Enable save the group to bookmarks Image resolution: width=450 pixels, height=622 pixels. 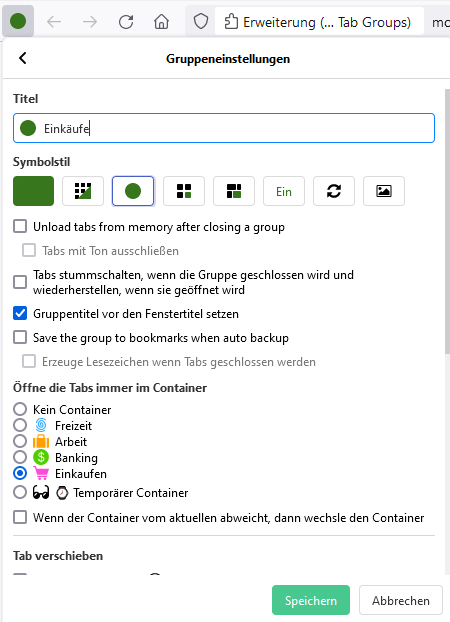[x=20, y=337]
